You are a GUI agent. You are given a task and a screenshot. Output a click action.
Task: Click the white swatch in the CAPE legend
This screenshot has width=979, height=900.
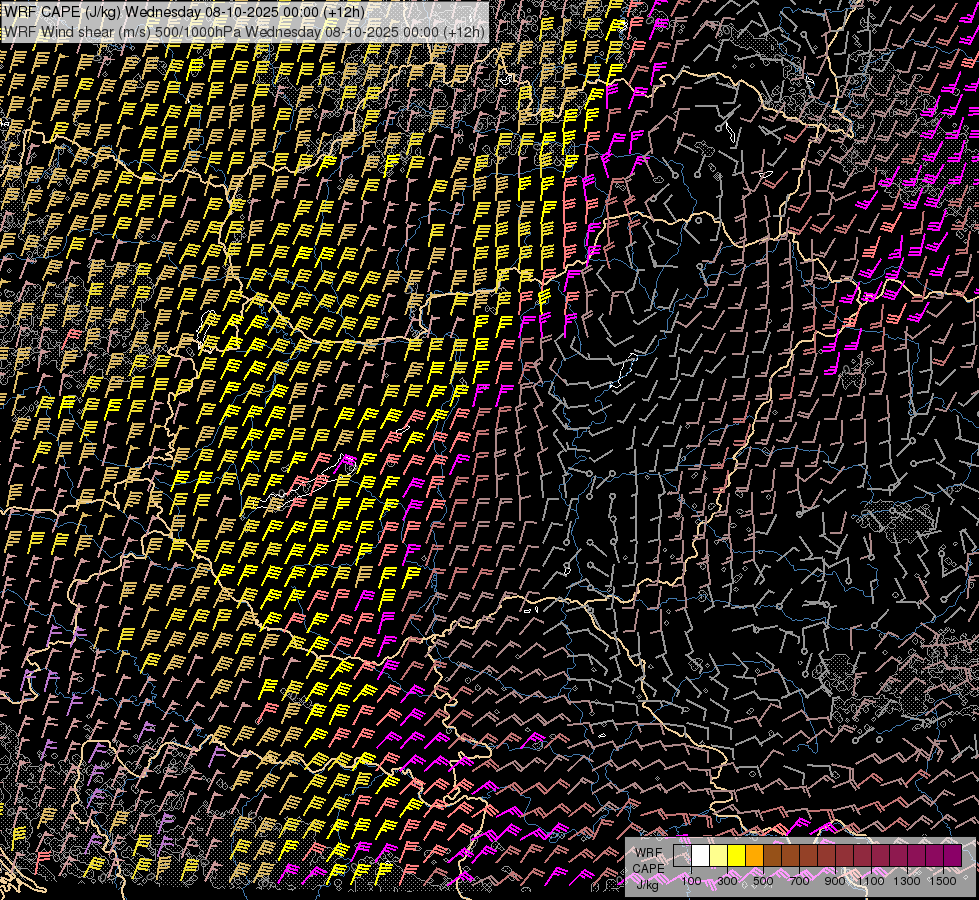coord(701,856)
